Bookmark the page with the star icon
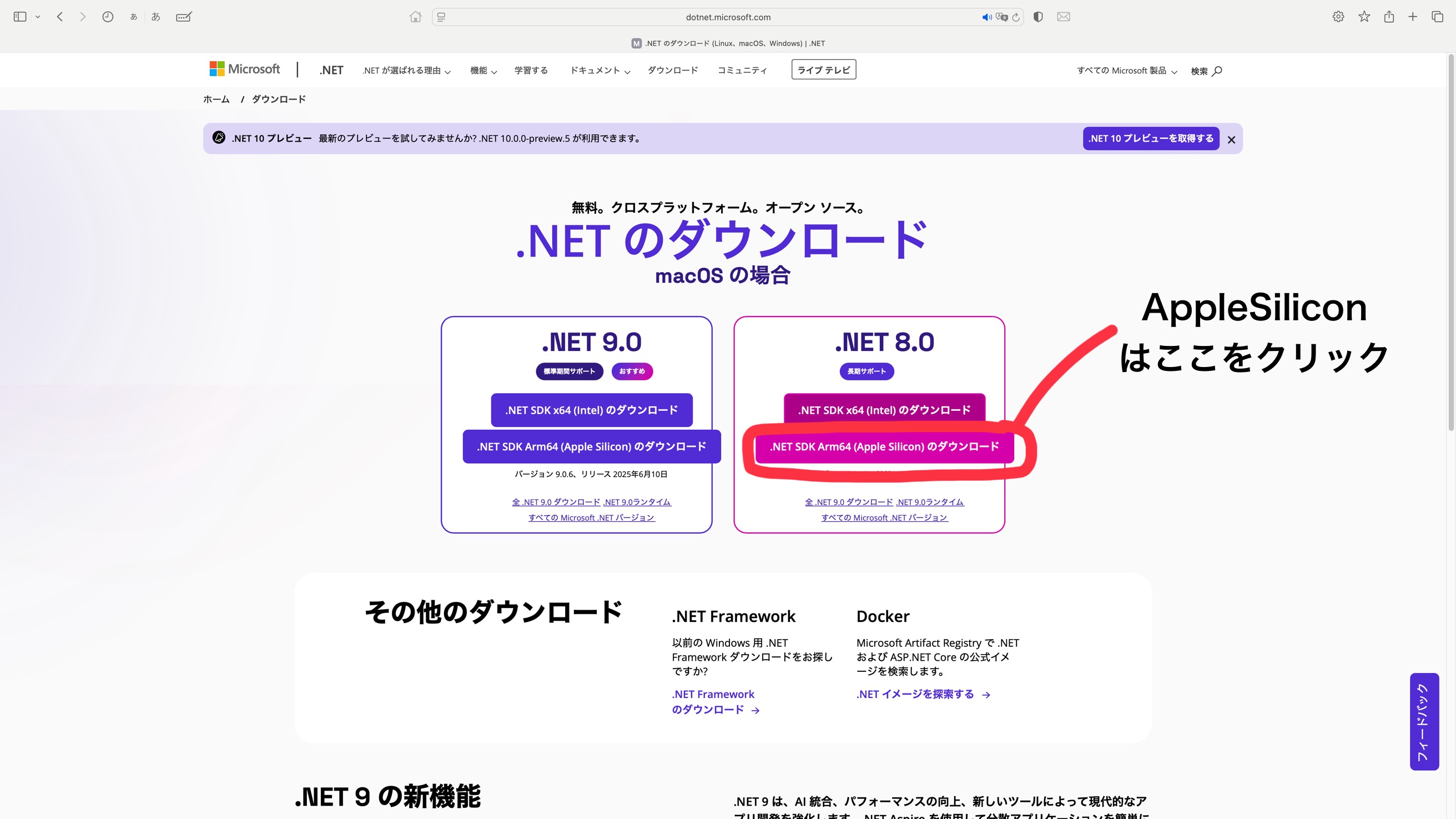This screenshot has height=819, width=1456. (x=1364, y=17)
